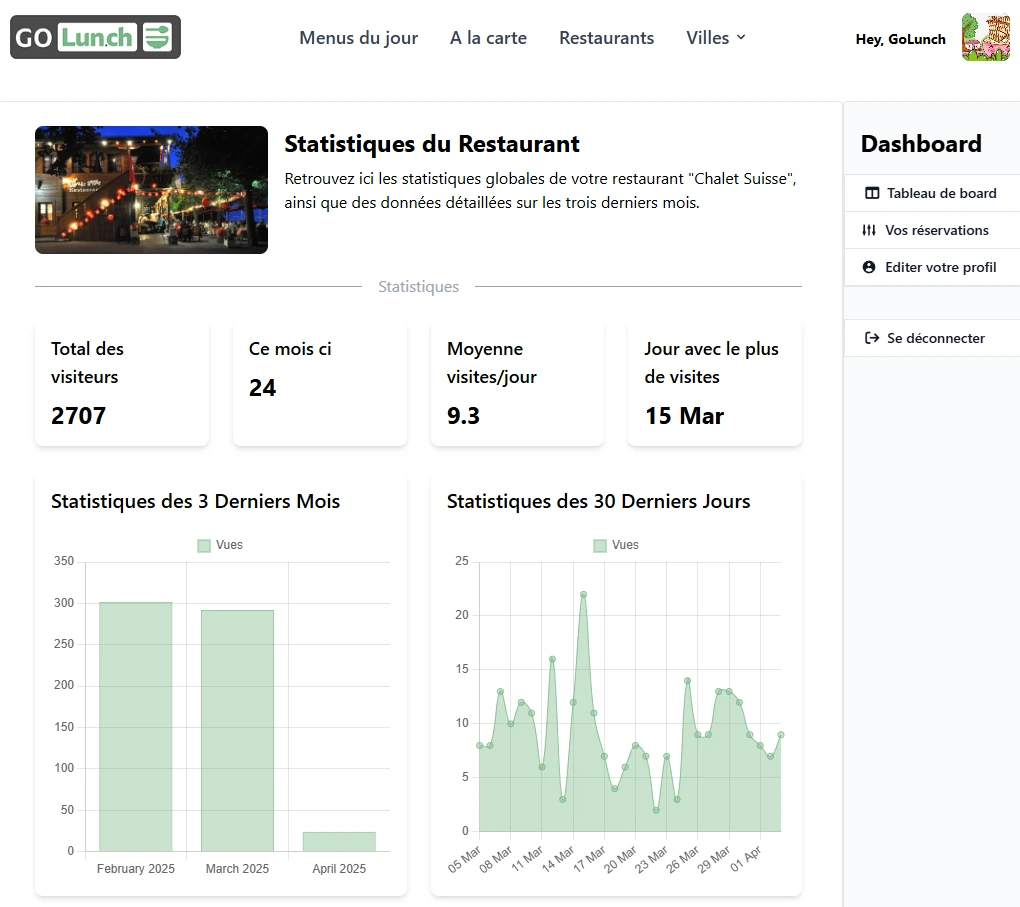
Task: Click the Ce mois ci value 24
Action: pyautogui.click(x=263, y=388)
